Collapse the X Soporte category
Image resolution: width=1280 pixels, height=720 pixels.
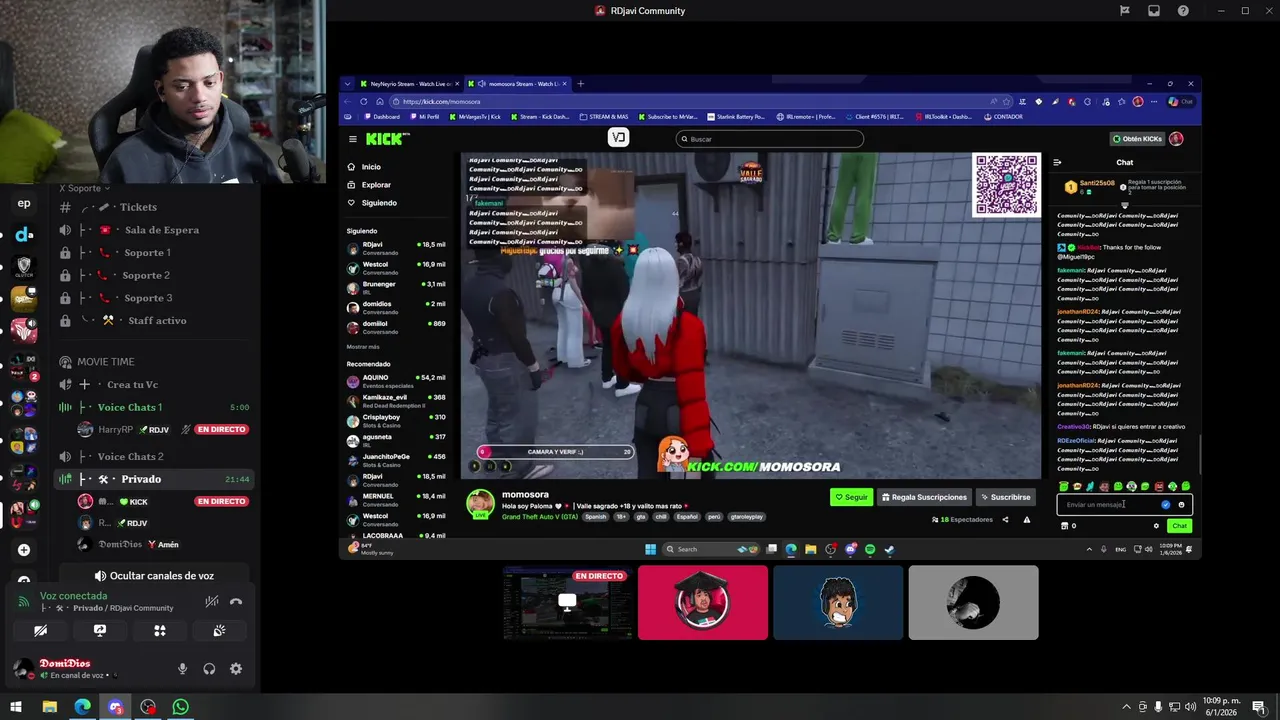coord(84,188)
